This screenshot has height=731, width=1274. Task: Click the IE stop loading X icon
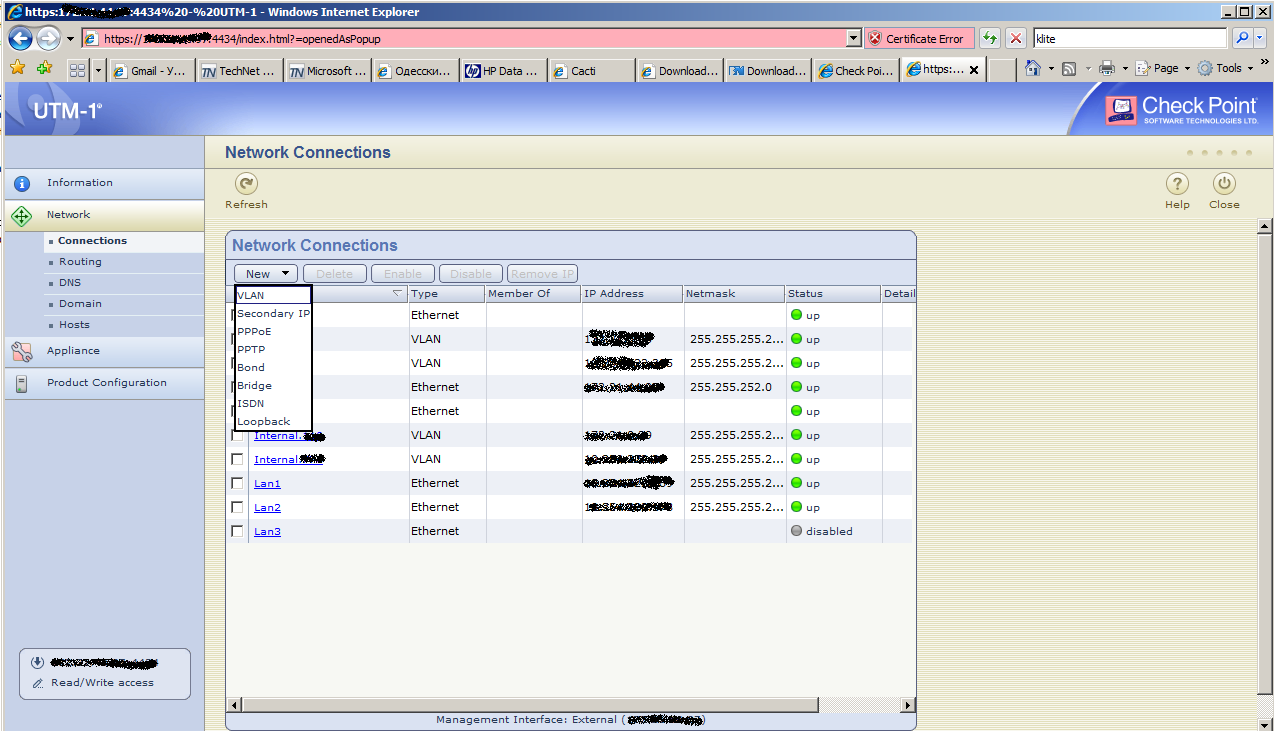coord(1016,39)
